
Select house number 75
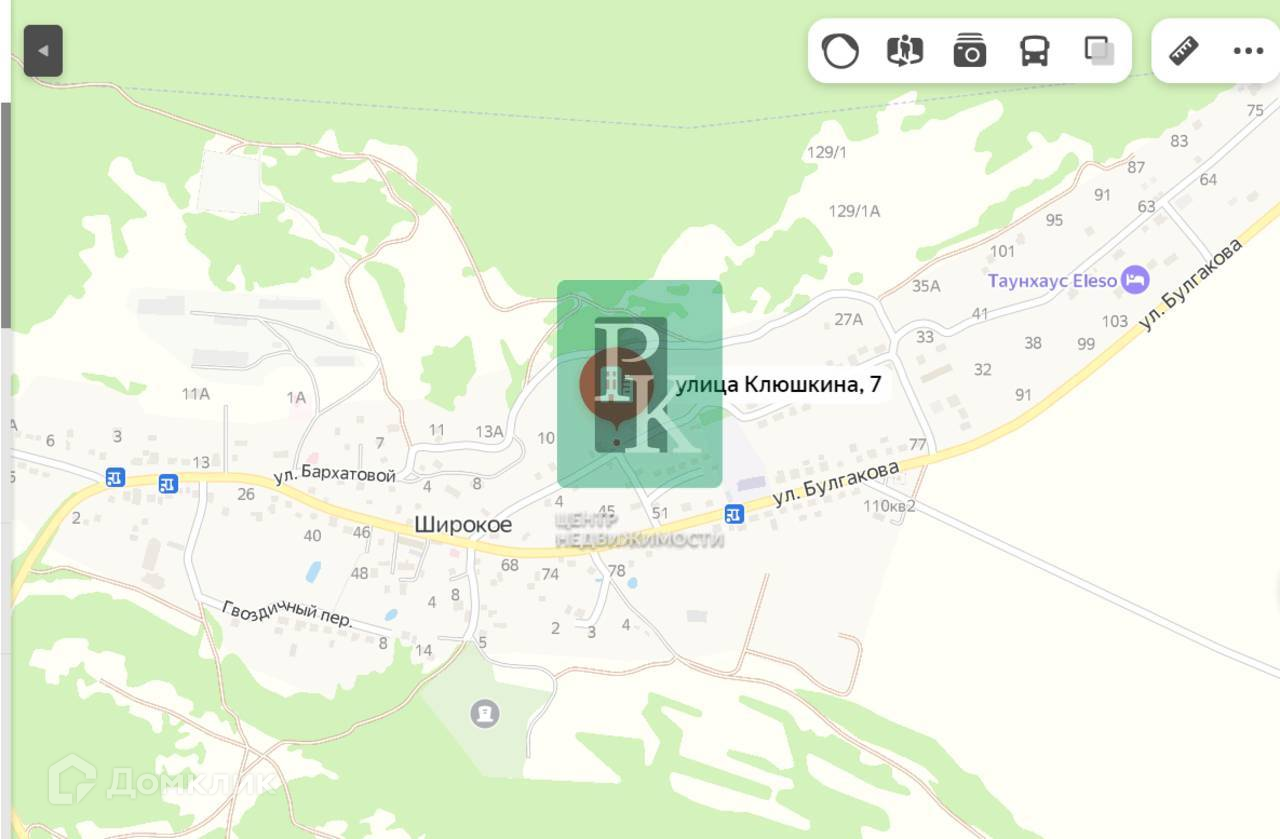pyautogui.click(x=1255, y=111)
